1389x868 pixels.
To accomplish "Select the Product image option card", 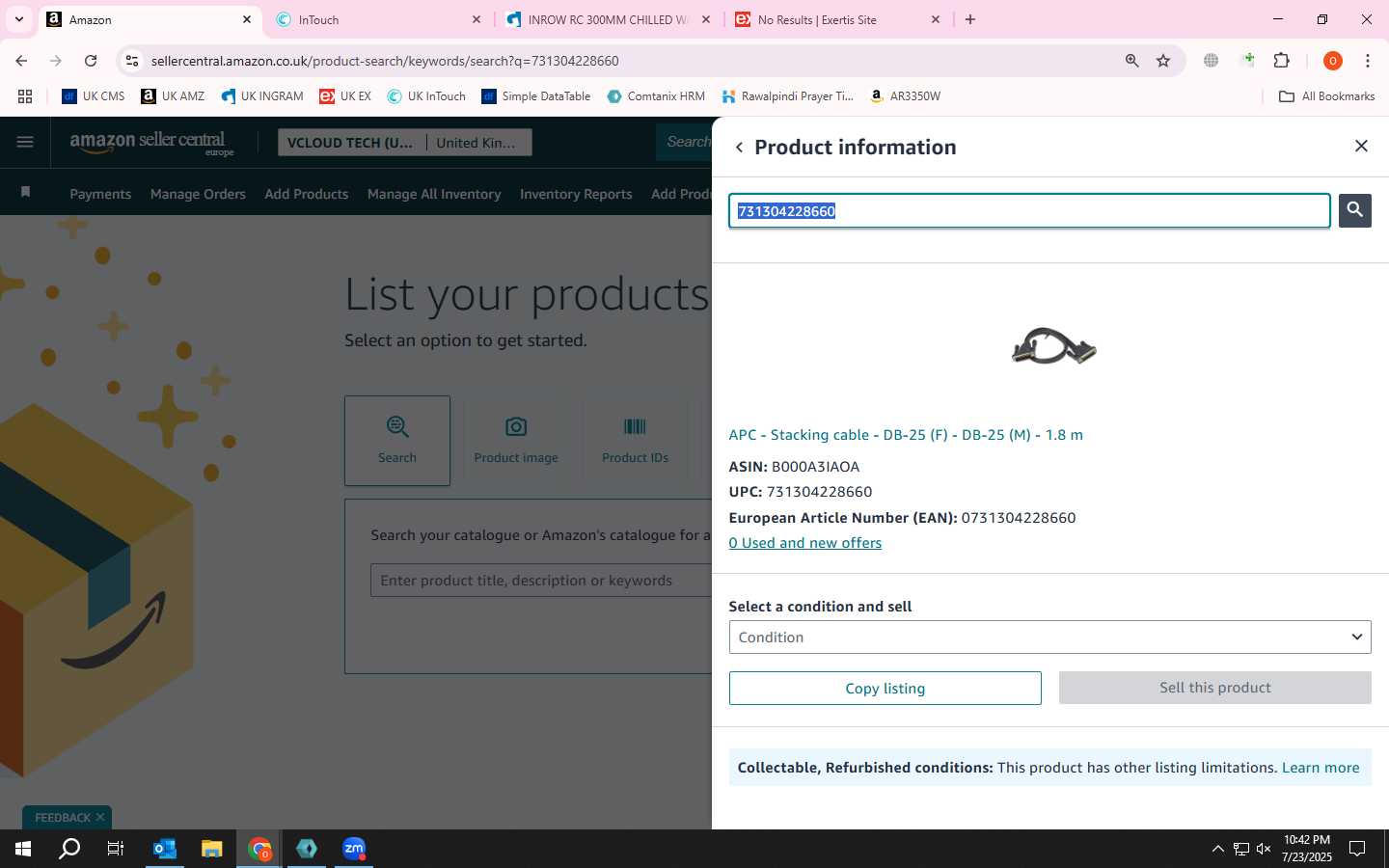I will click(516, 440).
